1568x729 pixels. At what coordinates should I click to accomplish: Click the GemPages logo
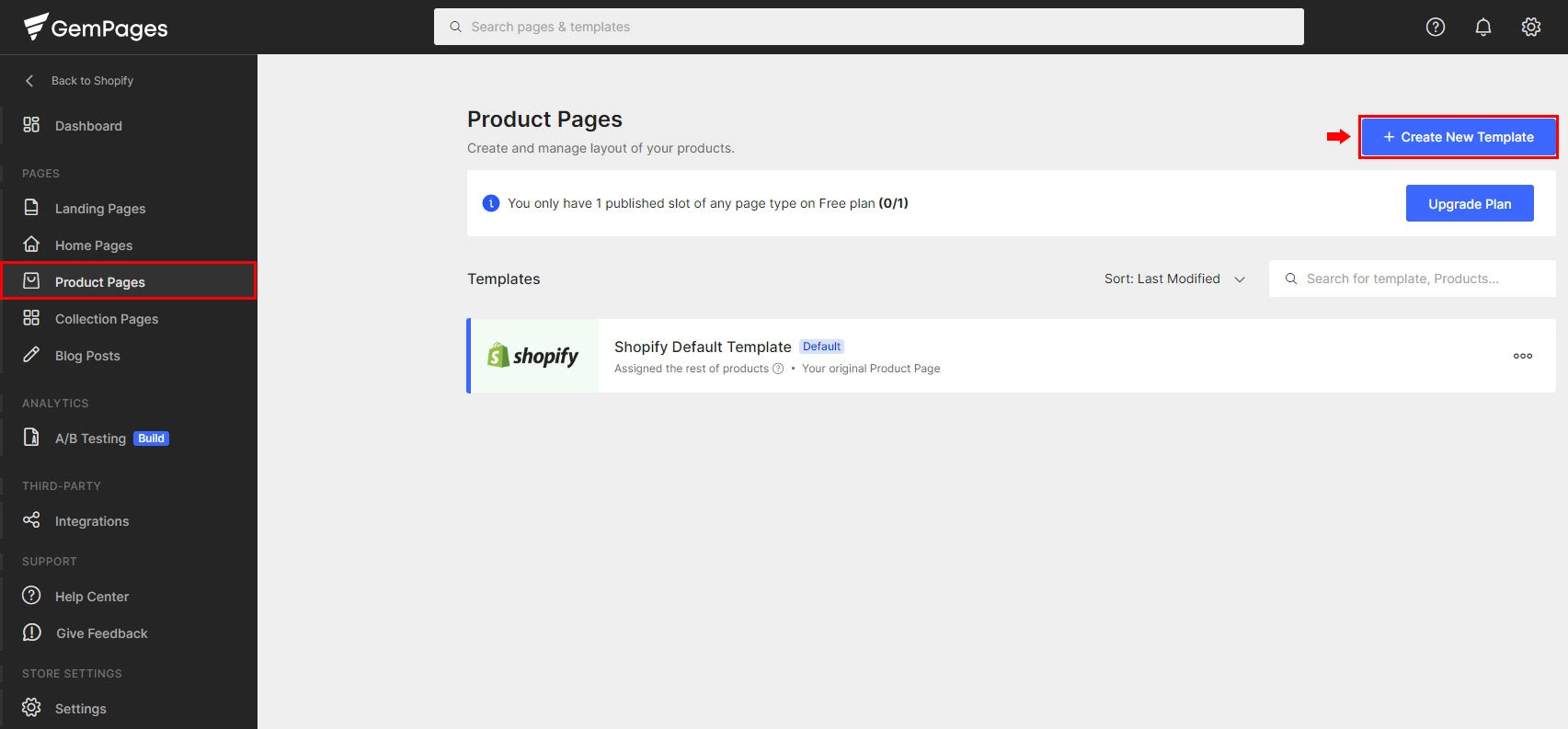click(x=96, y=28)
